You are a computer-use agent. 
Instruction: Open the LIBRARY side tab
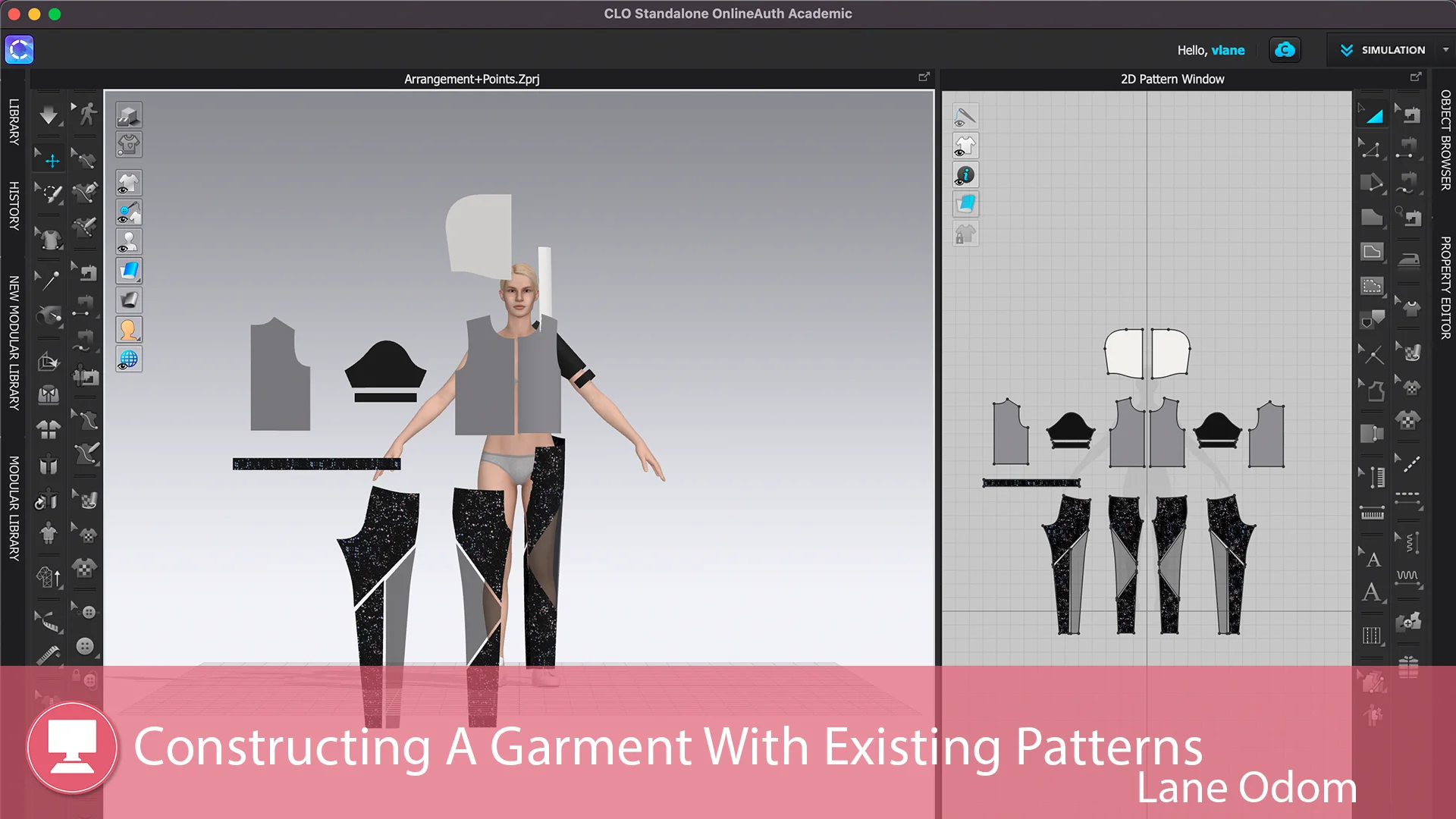(x=14, y=121)
